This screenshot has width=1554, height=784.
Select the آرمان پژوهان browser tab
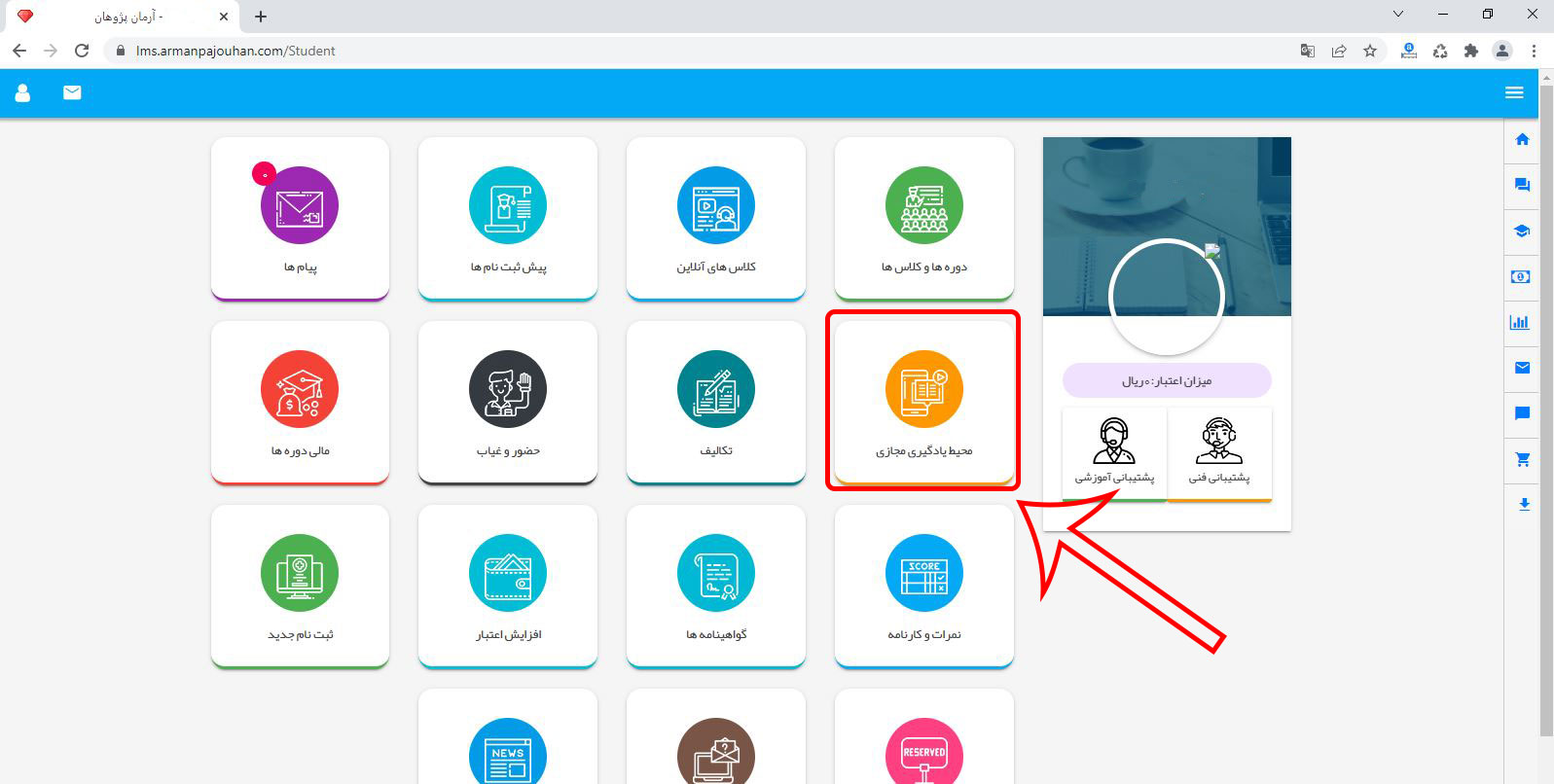pos(122,17)
